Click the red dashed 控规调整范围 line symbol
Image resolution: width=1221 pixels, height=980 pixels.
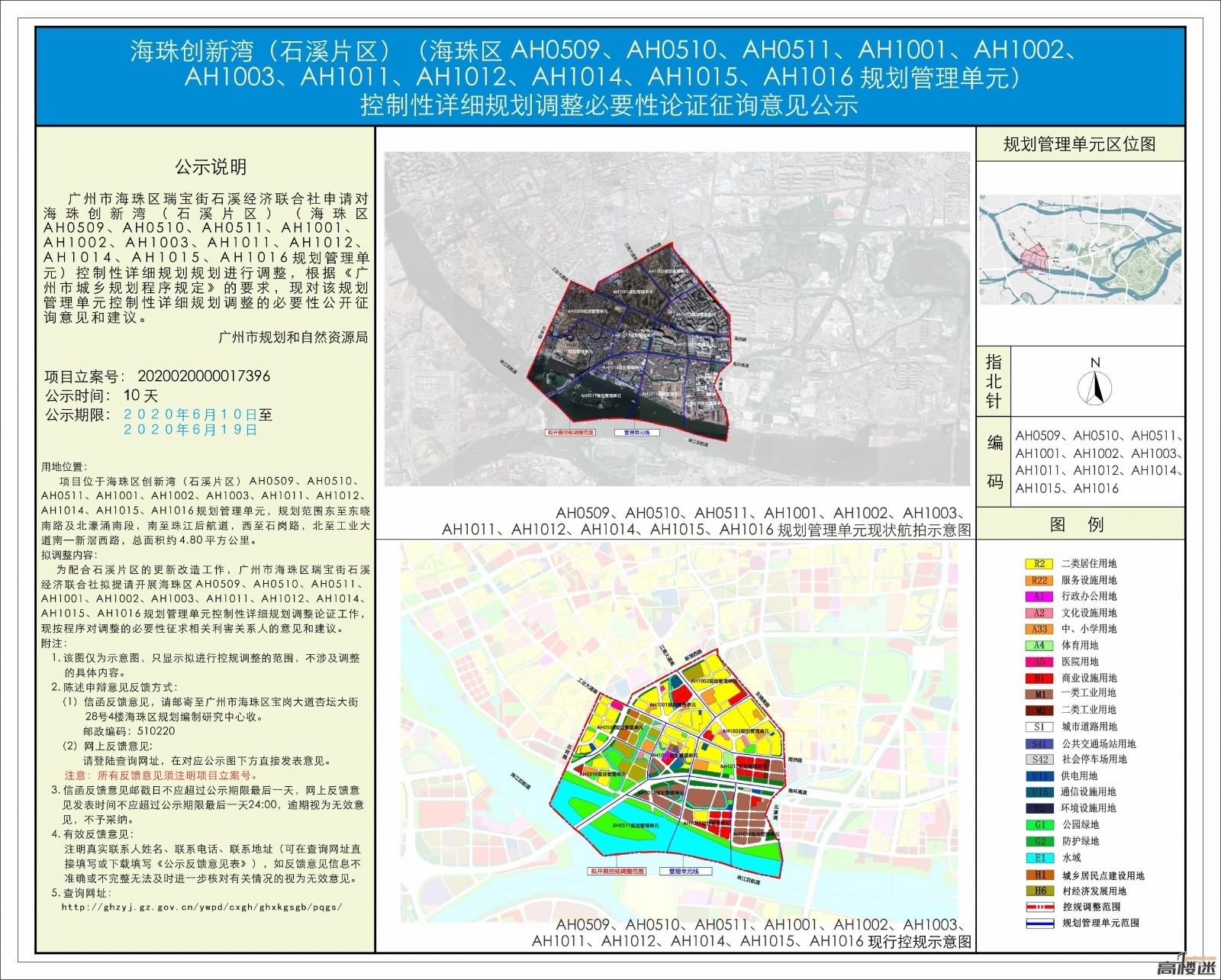coord(1039,907)
